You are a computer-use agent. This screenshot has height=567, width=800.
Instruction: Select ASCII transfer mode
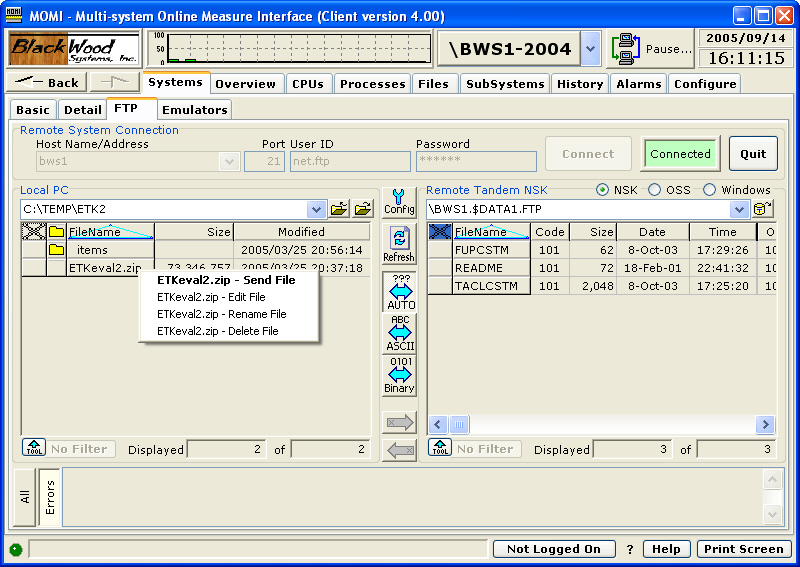tap(401, 333)
